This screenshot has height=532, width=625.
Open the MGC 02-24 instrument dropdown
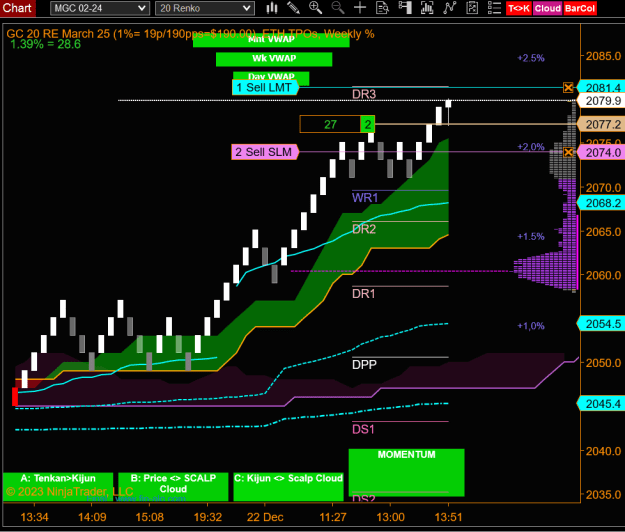pyautogui.click(x=100, y=8)
